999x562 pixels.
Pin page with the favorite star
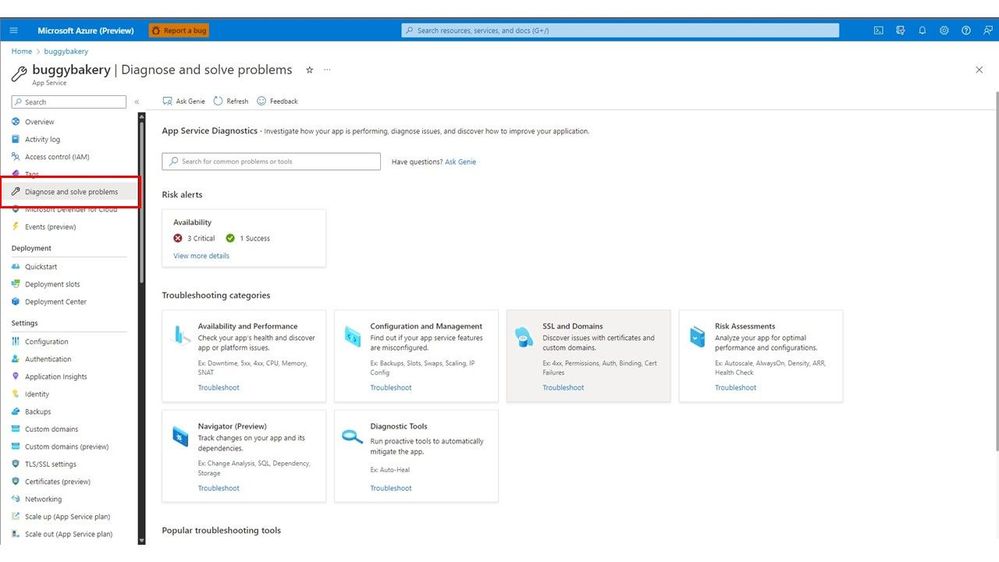[x=310, y=70]
